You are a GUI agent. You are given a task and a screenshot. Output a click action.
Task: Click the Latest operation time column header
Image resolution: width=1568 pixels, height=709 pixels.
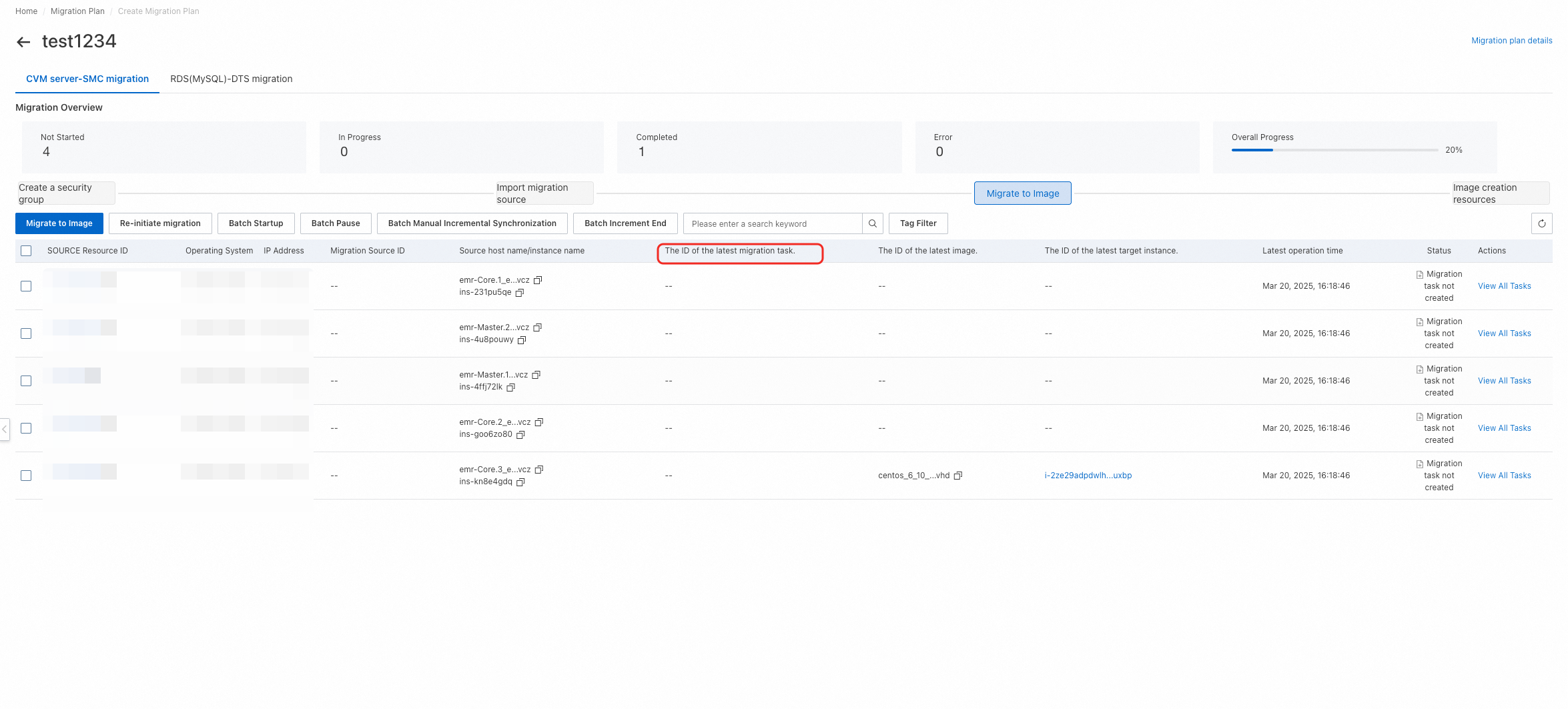[x=1302, y=251]
